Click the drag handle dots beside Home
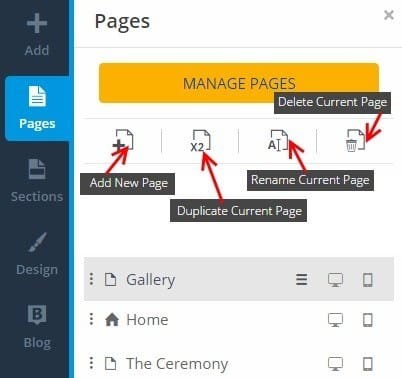This screenshot has height=378, width=402. click(x=91, y=319)
